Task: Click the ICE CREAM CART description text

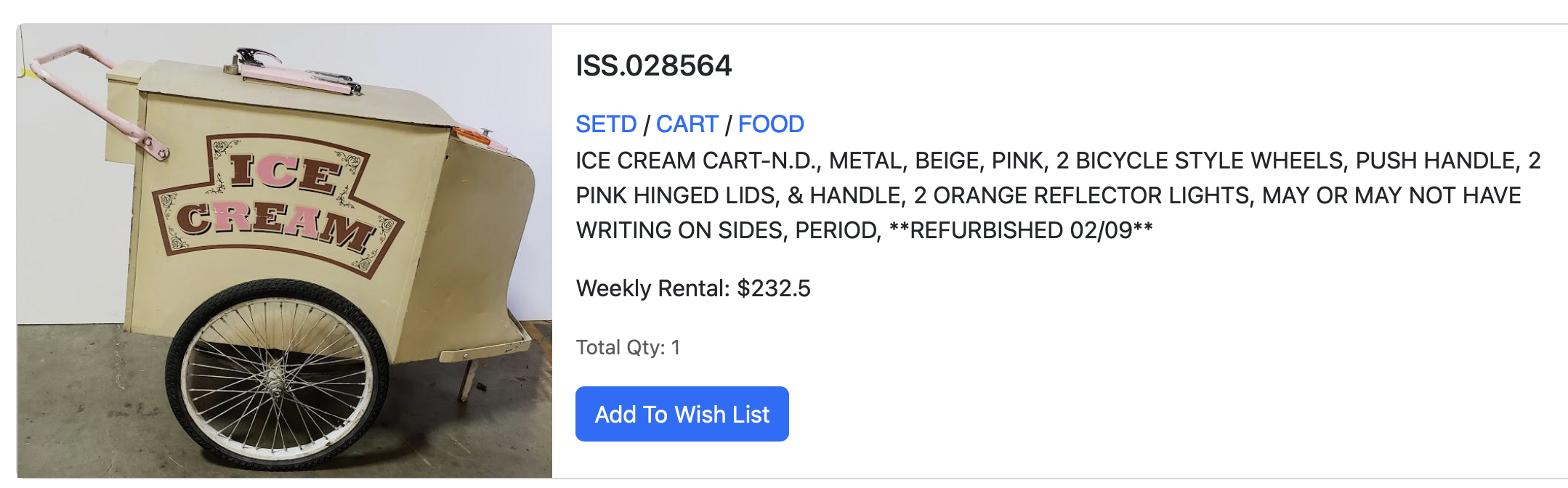Action: click(x=698, y=160)
